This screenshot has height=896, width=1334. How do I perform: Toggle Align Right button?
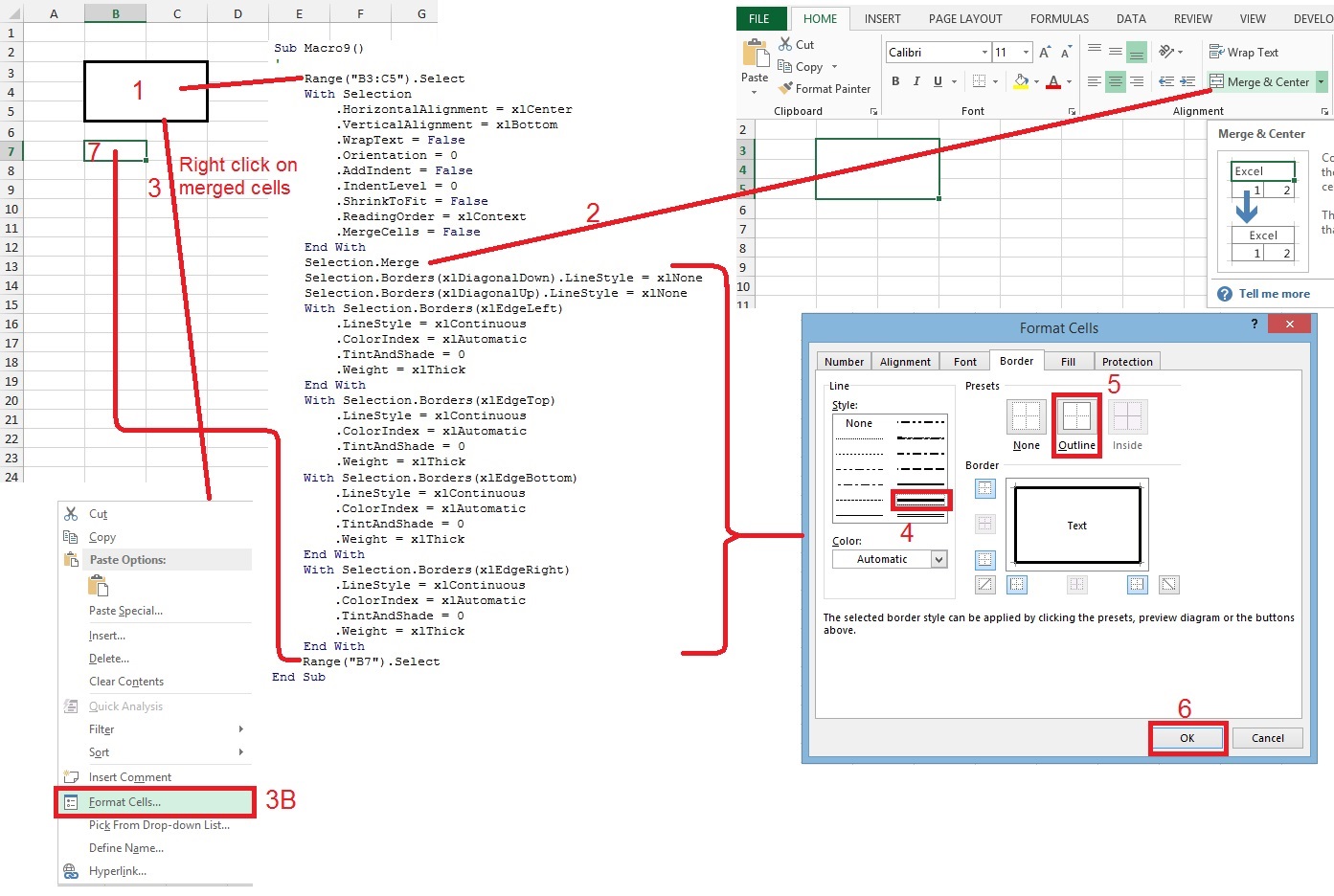[1137, 81]
